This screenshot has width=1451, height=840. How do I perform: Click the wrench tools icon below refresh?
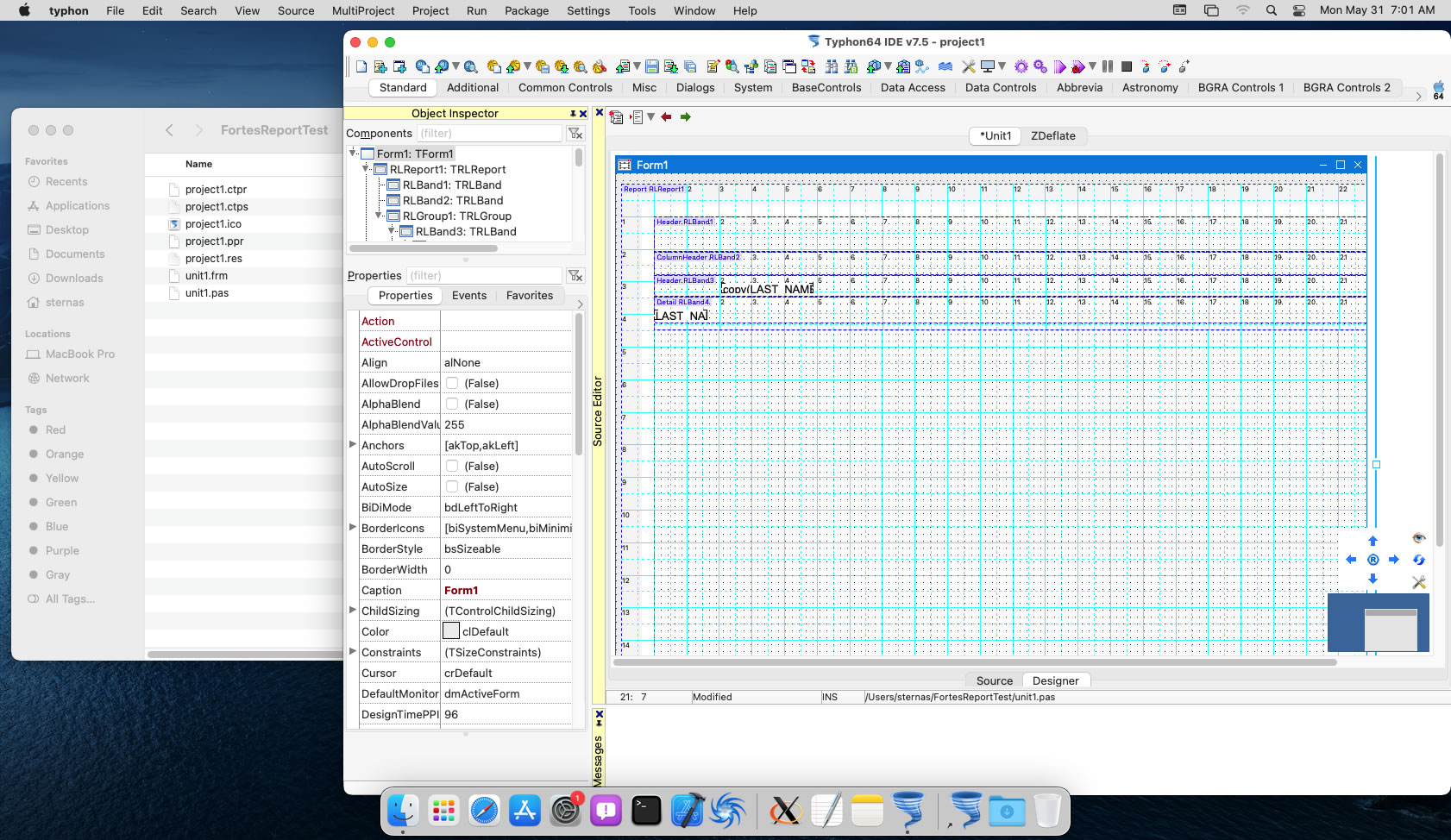click(x=1419, y=582)
